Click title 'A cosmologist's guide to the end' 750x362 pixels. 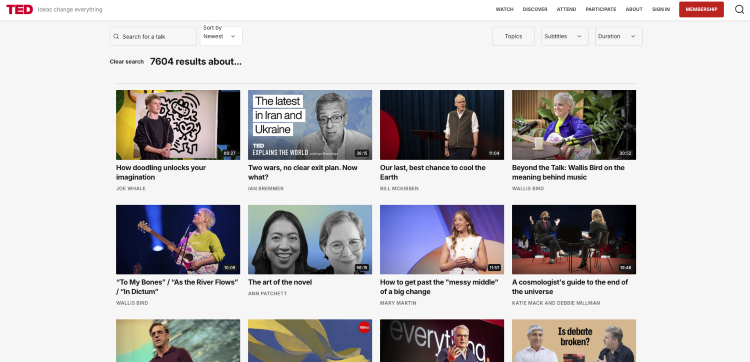(570, 287)
